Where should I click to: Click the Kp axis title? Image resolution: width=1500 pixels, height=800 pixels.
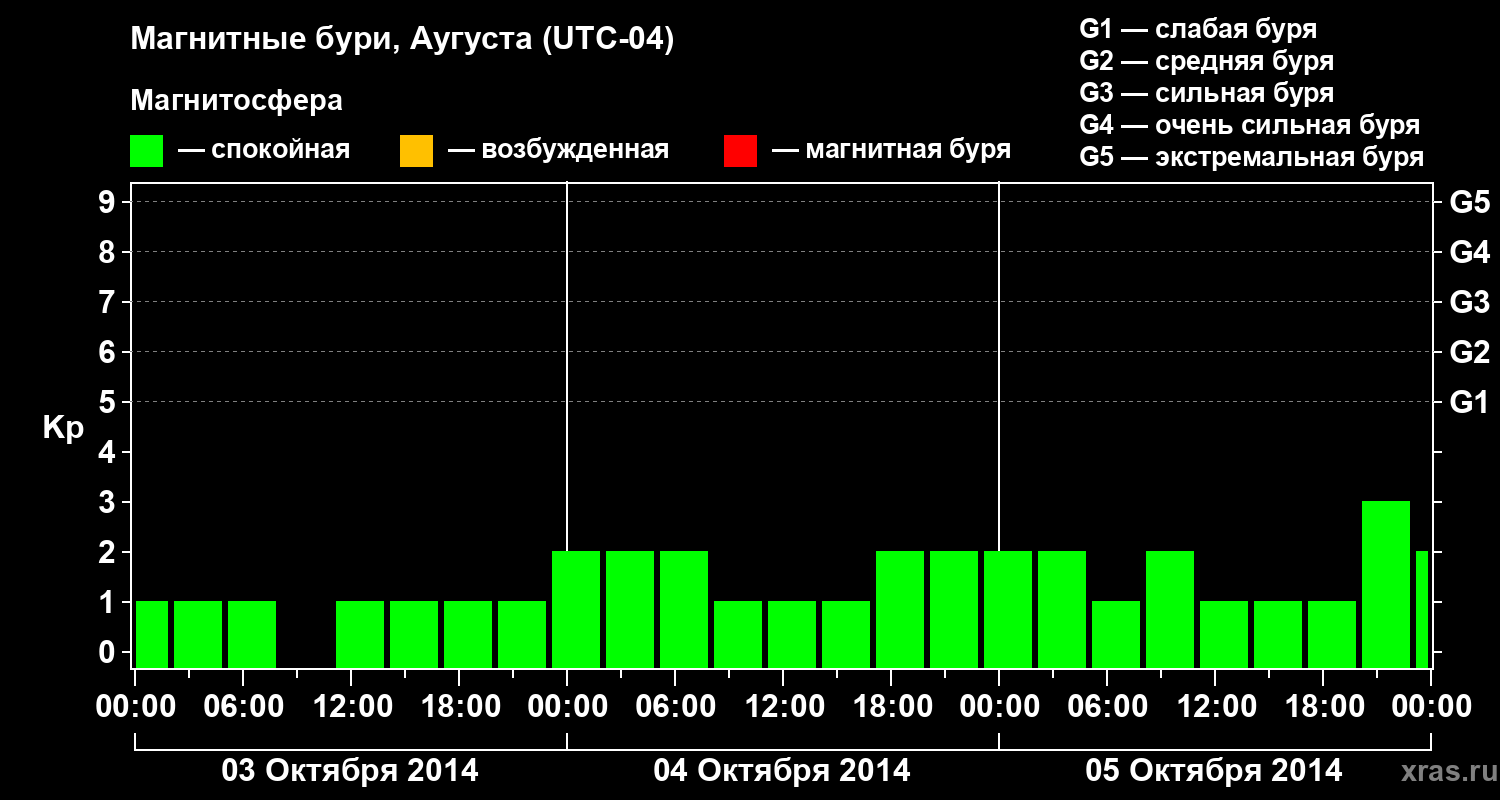click(63, 428)
